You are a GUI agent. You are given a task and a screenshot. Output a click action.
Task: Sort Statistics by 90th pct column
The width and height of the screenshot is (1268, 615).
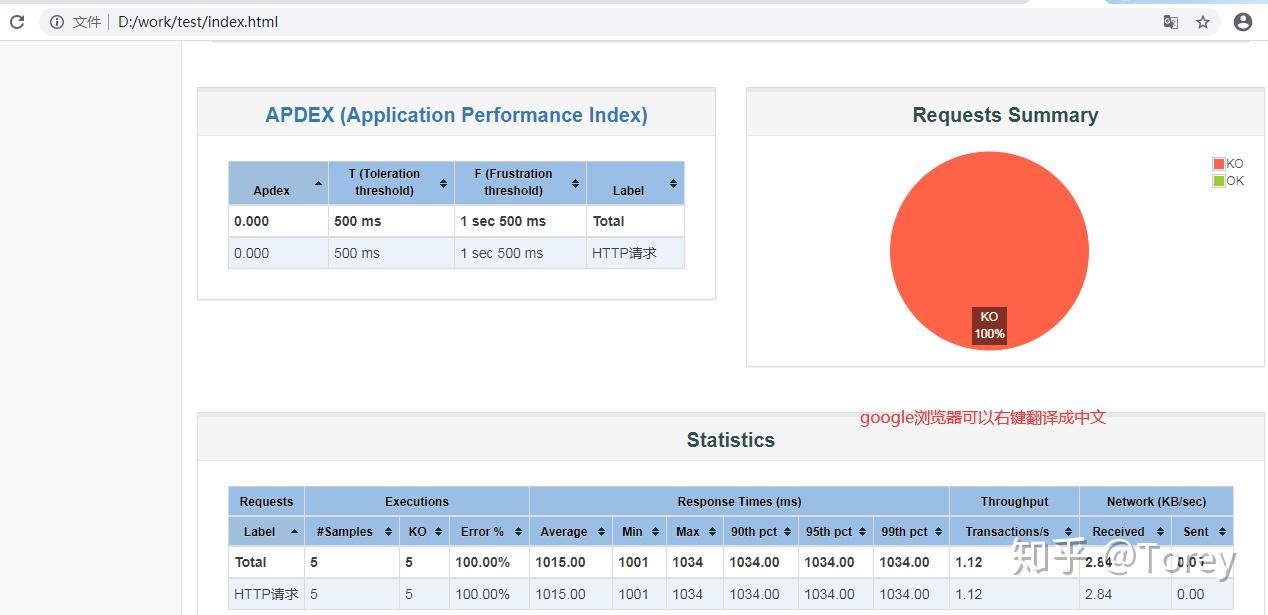pos(760,531)
